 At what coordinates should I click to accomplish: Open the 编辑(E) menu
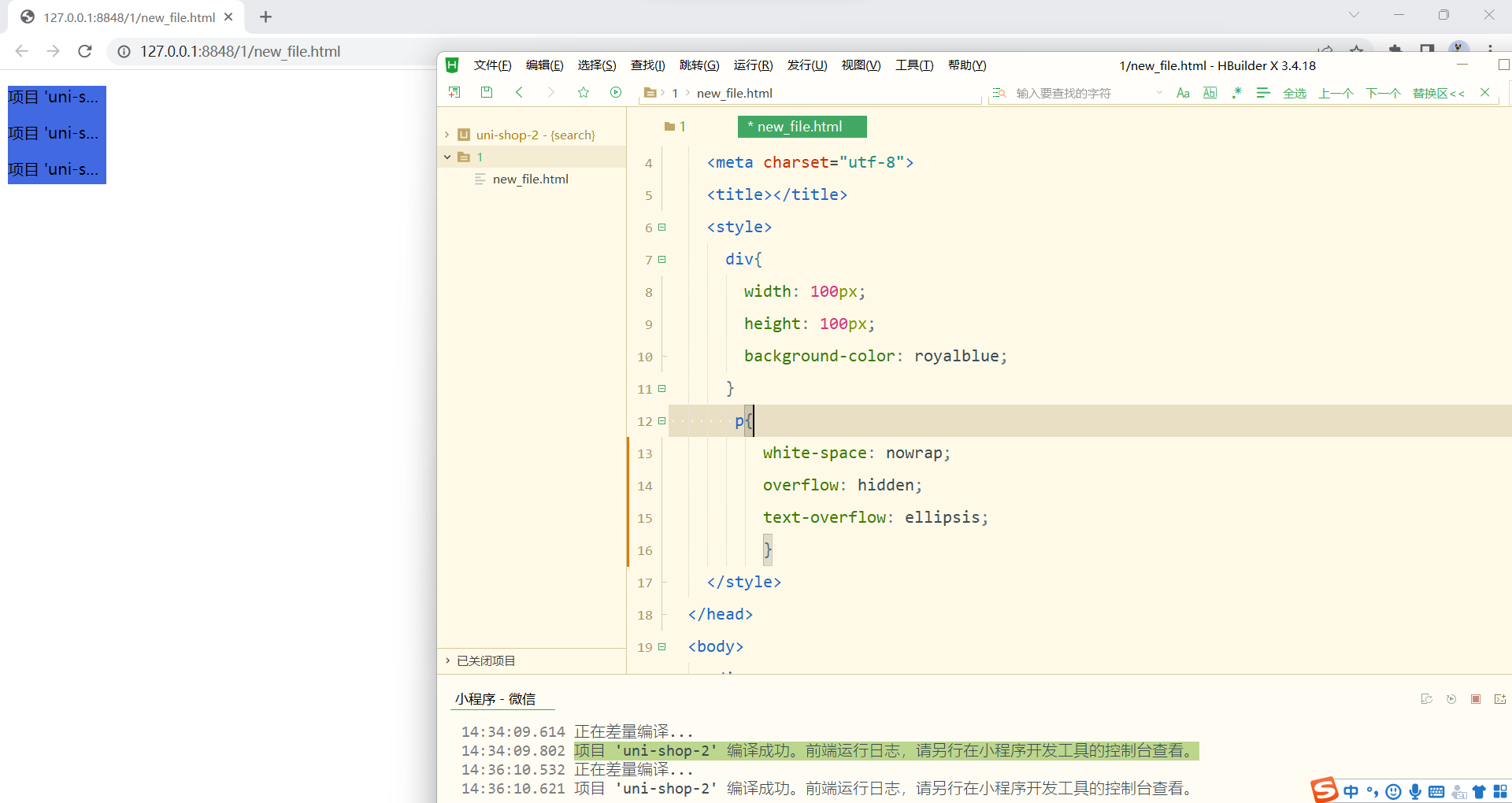point(545,65)
